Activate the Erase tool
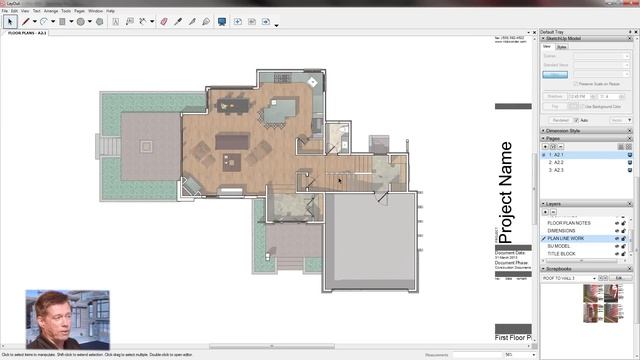 coord(164,22)
